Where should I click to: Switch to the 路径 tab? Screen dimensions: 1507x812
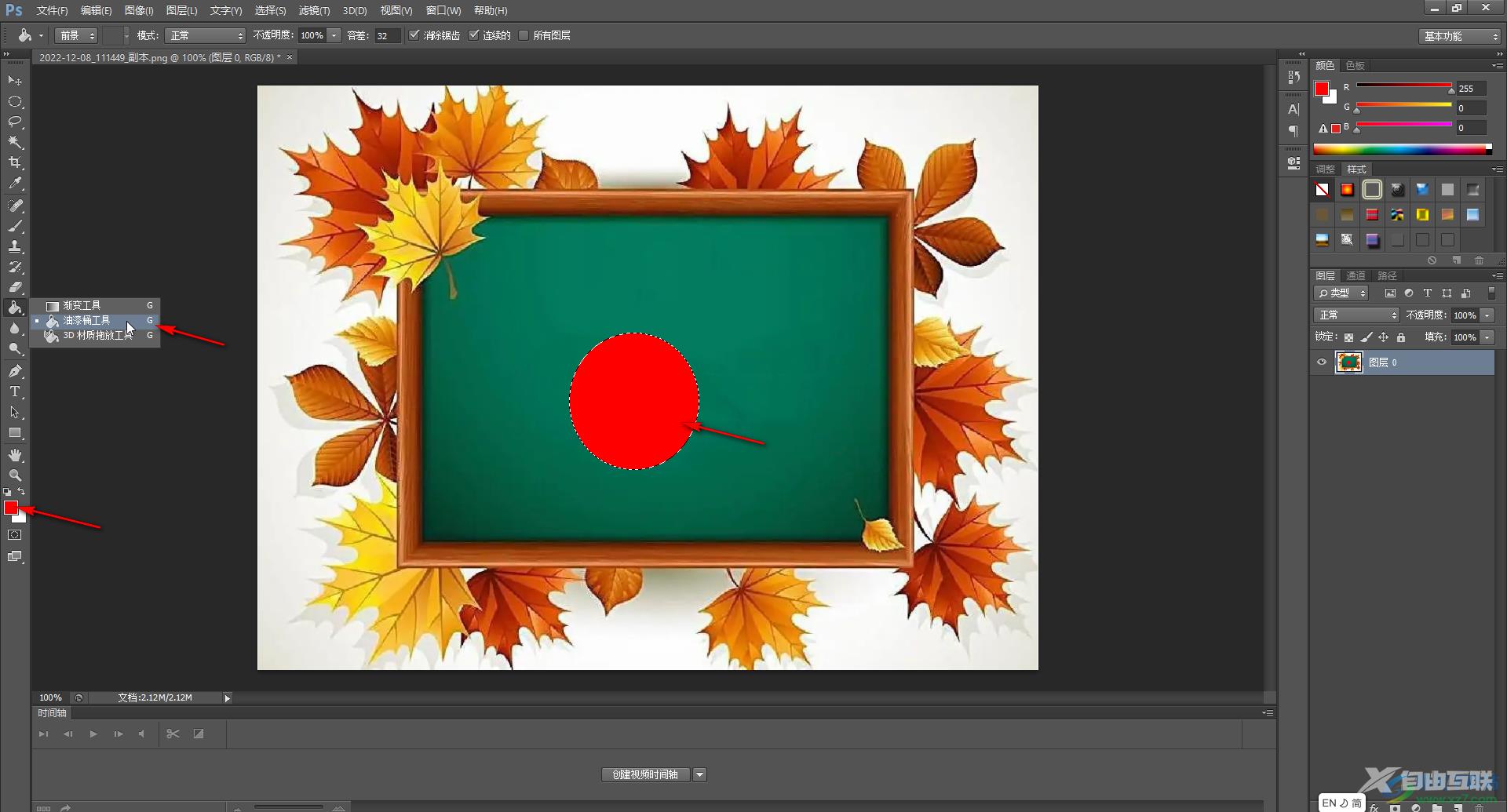1387,275
